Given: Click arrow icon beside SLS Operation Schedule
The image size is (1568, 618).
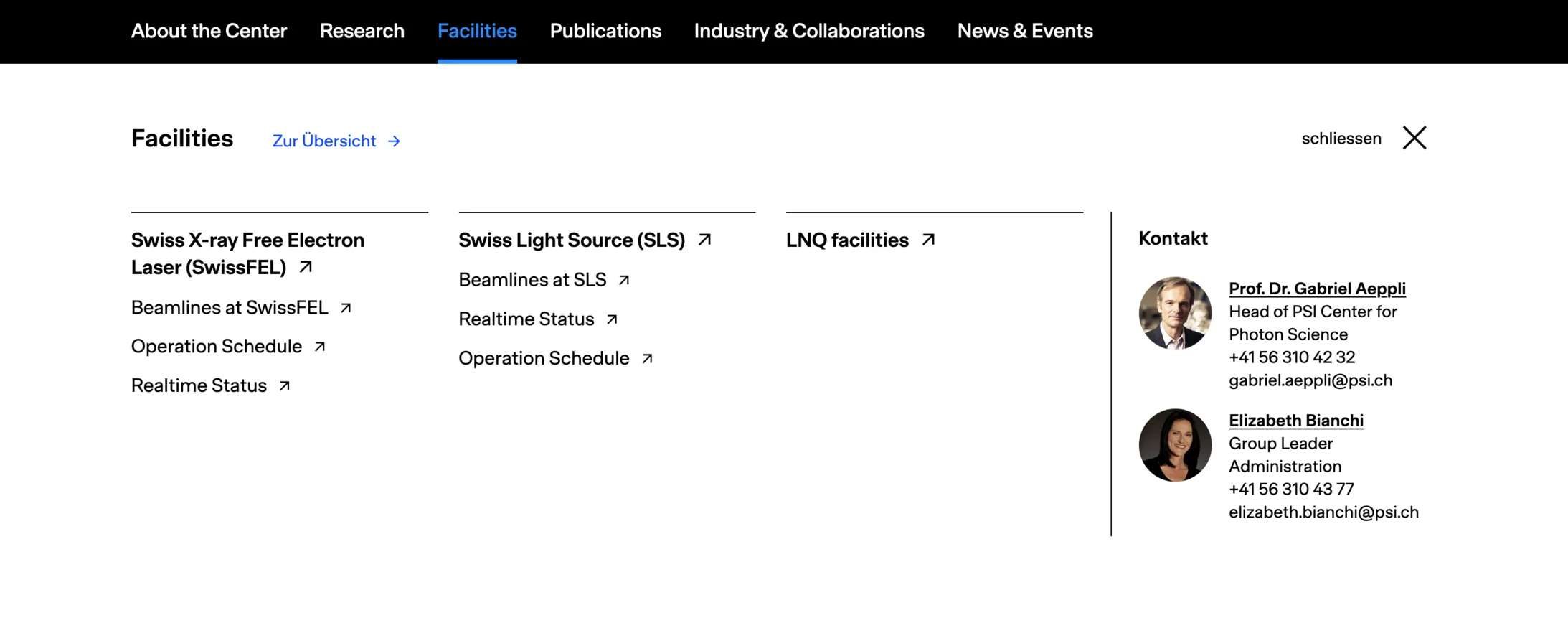Looking at the screenshot, I should click(647, 358).
